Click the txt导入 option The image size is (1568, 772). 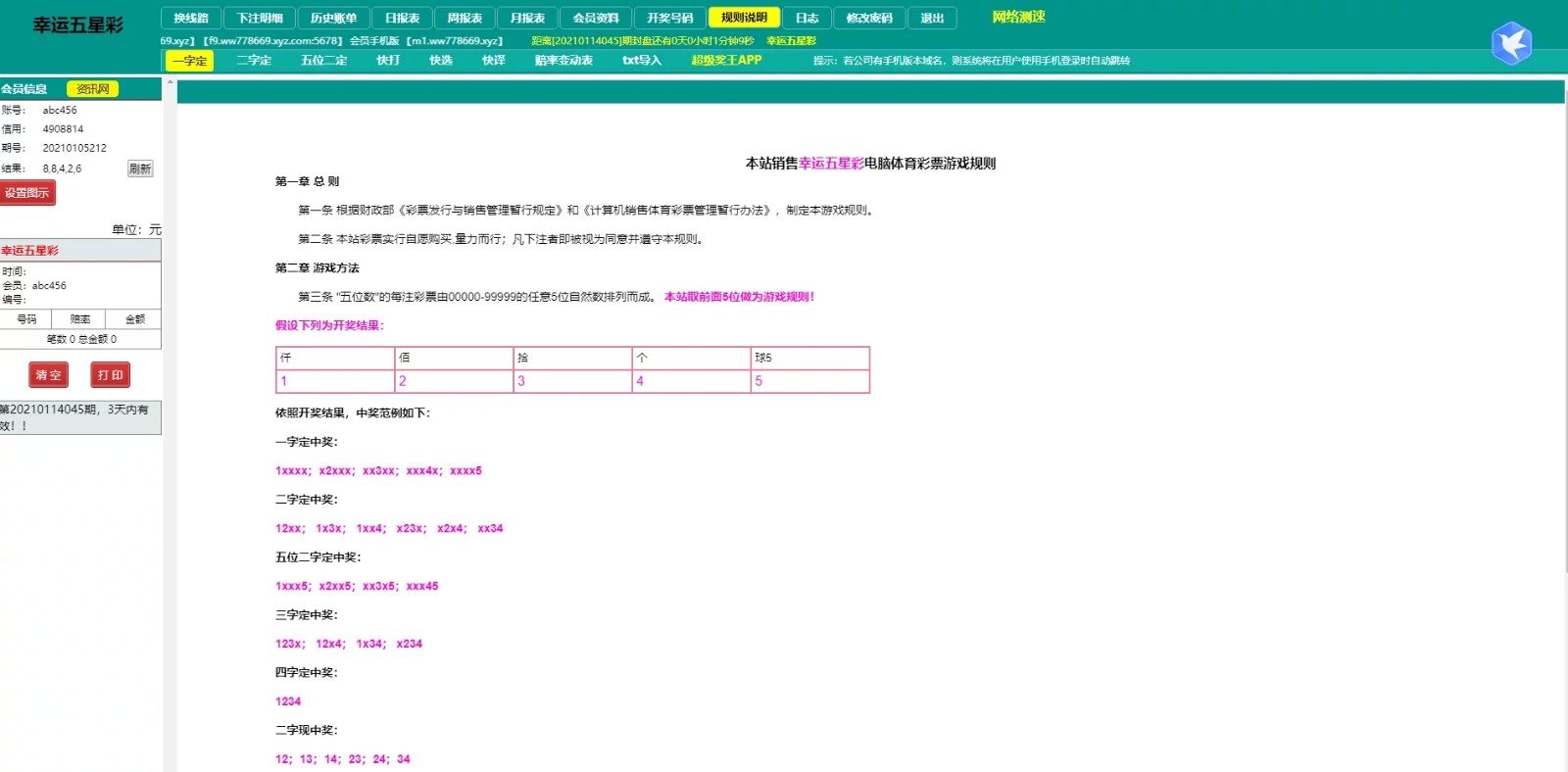coord(642,61)
